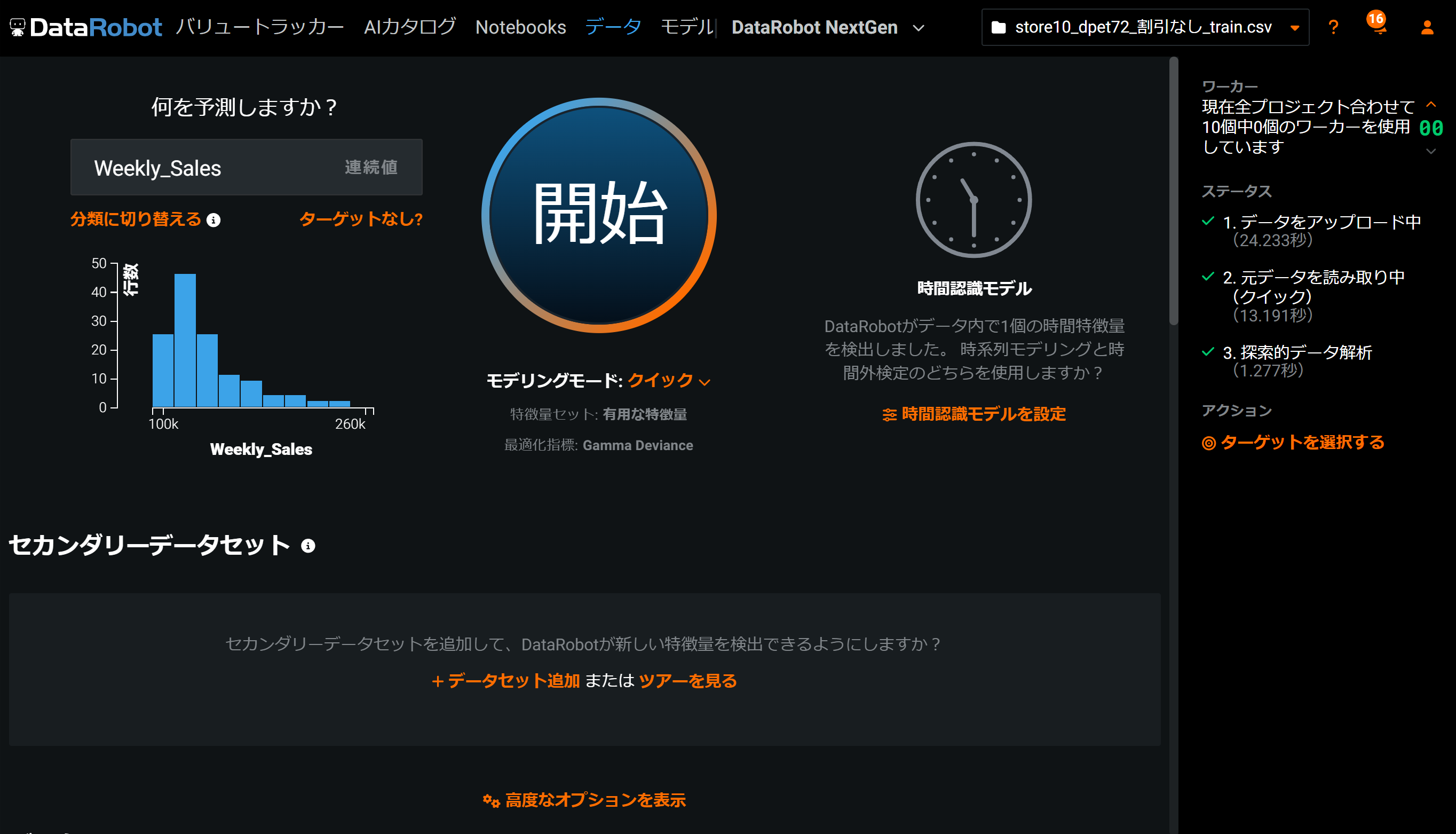Click info icon beside セカンダリーデータセット heading
Image resolution: width=1456 pixels, height=834 pixels.
click(308, 546)
